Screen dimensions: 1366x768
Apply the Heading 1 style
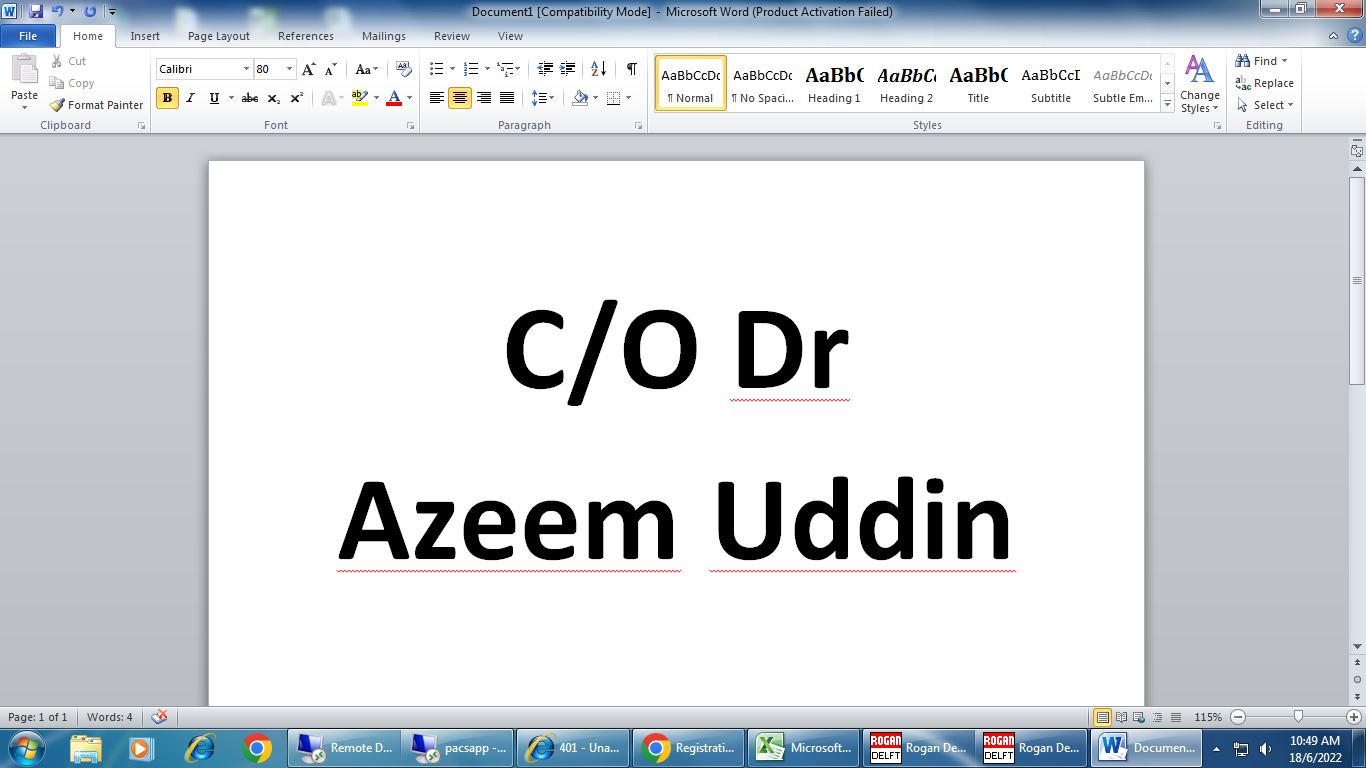[834, 83]
